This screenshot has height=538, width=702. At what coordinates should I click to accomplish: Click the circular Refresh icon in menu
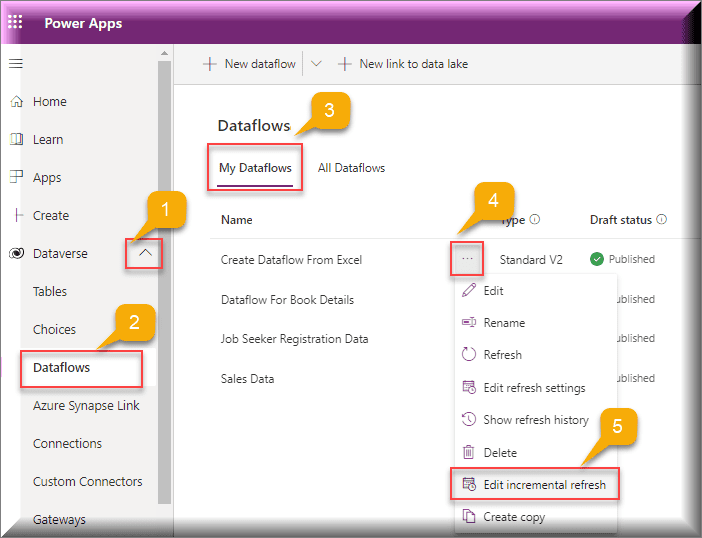click(469, 354)
